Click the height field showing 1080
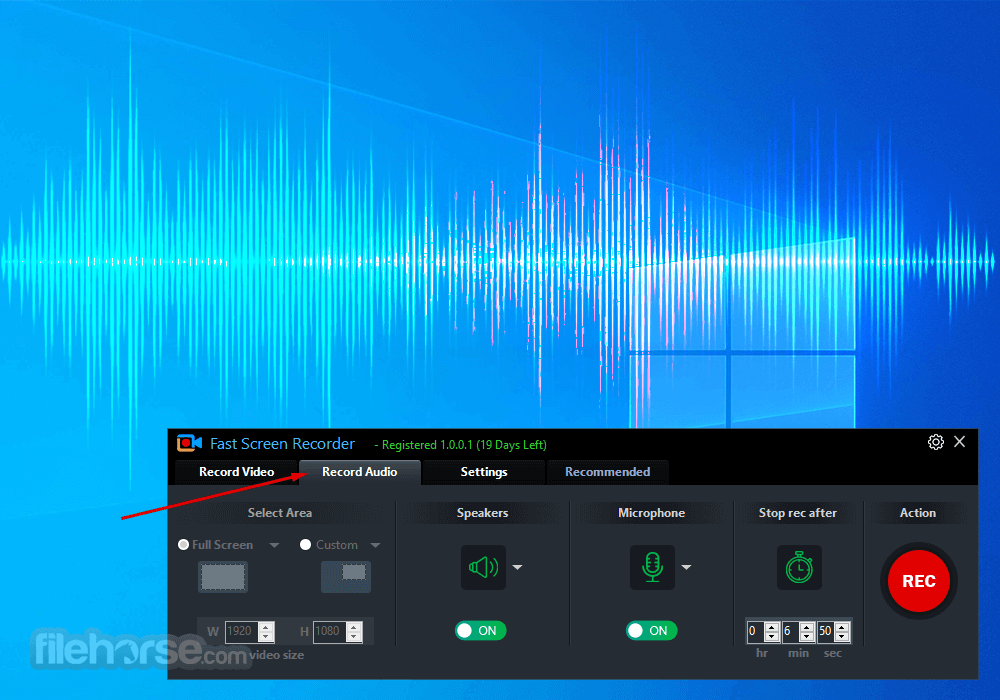The image size is (1000, 700). coord(329,631)
